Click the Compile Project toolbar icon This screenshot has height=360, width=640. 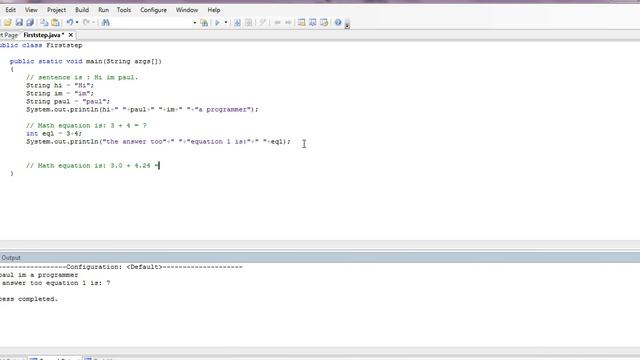[x=248, y=22]
